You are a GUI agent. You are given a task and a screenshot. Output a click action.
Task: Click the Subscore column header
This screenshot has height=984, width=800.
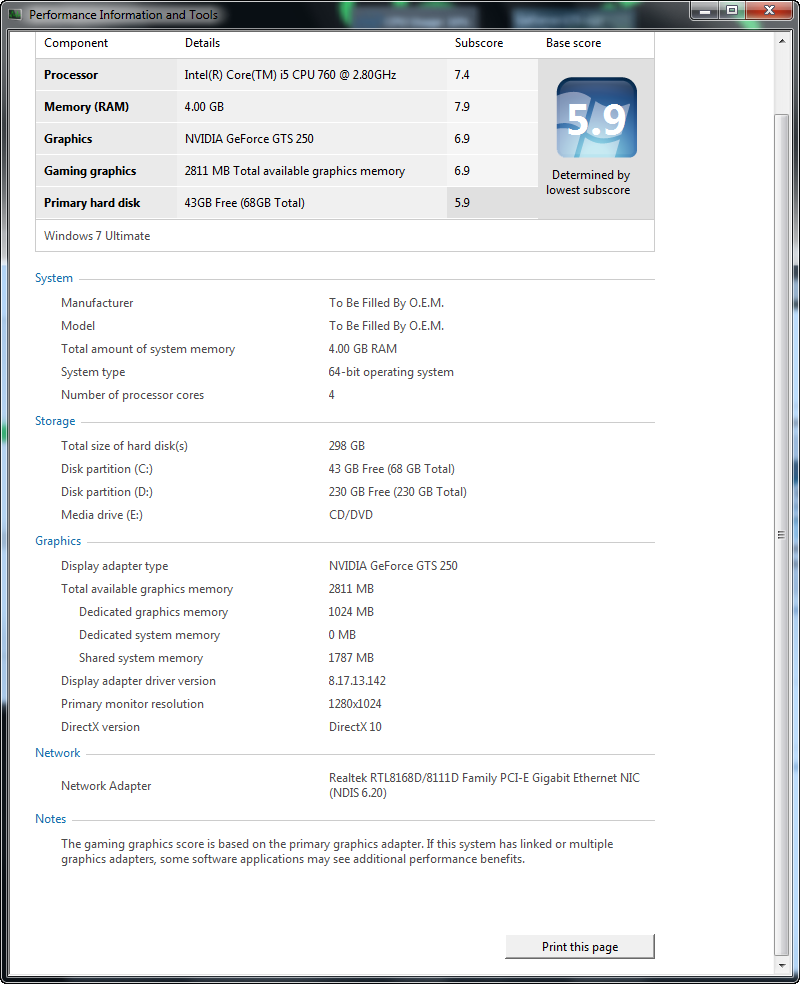479,43
